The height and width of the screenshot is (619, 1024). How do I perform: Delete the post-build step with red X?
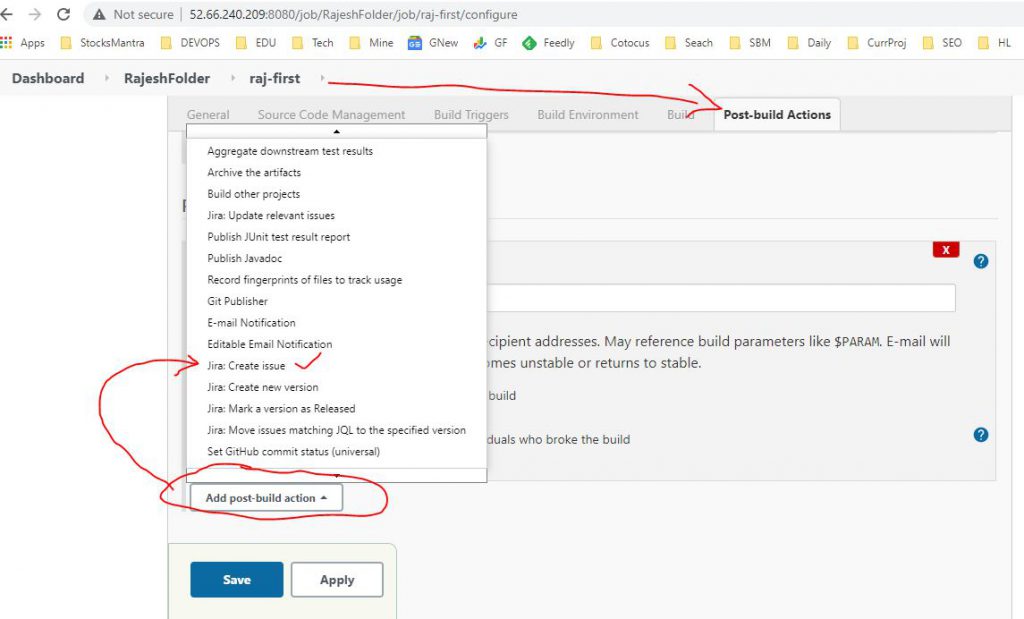945,250
